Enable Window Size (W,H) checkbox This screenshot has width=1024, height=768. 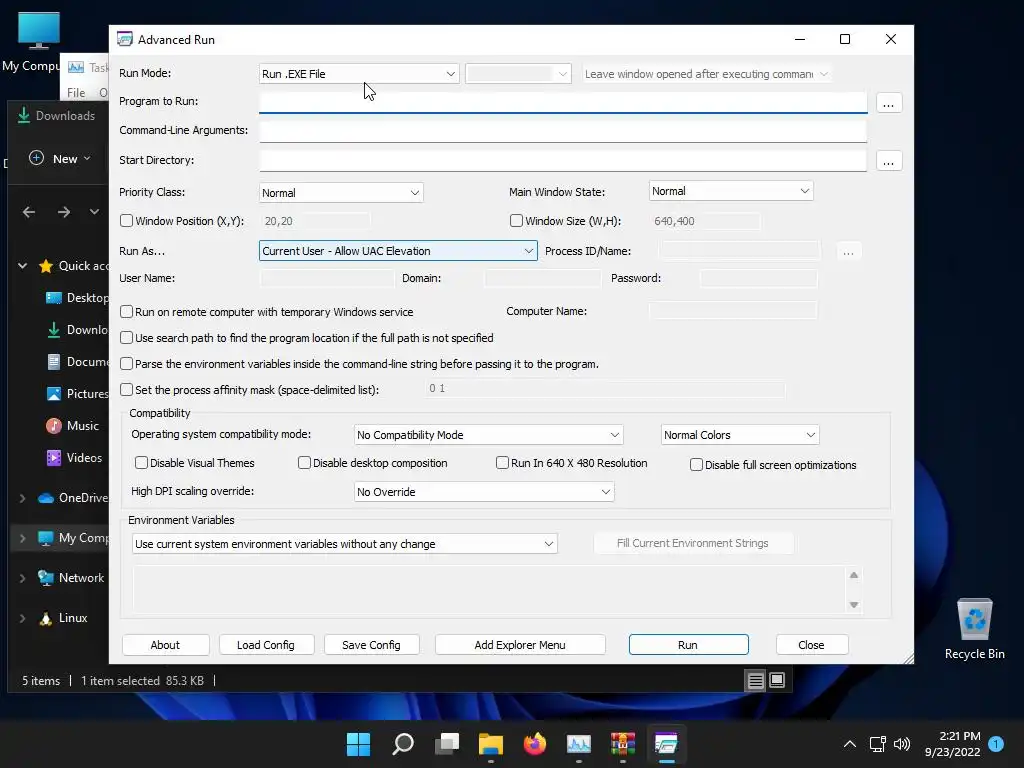pyautogui.click(x=517, y=221)
